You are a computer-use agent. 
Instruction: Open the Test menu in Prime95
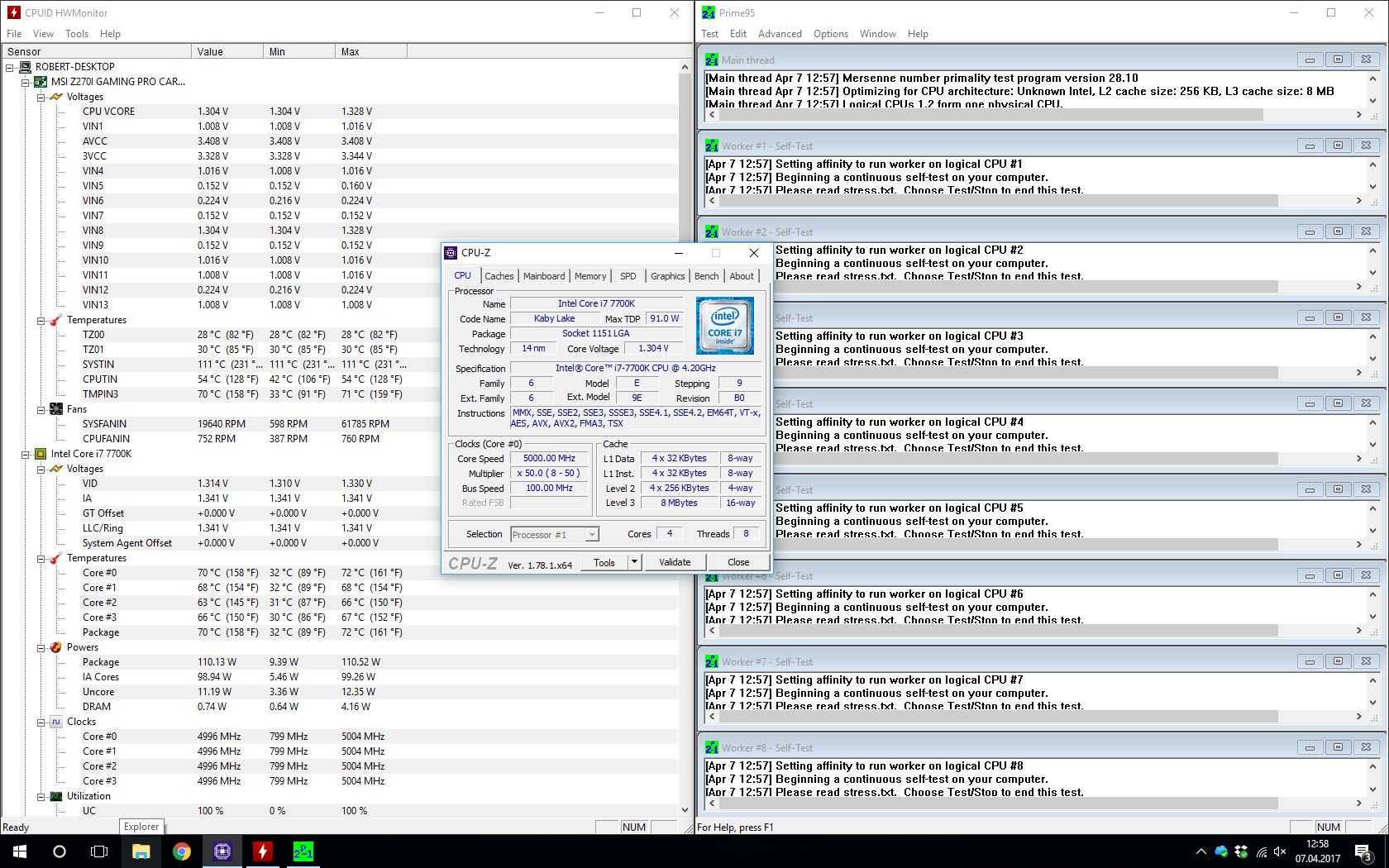(x=710, y=34)
